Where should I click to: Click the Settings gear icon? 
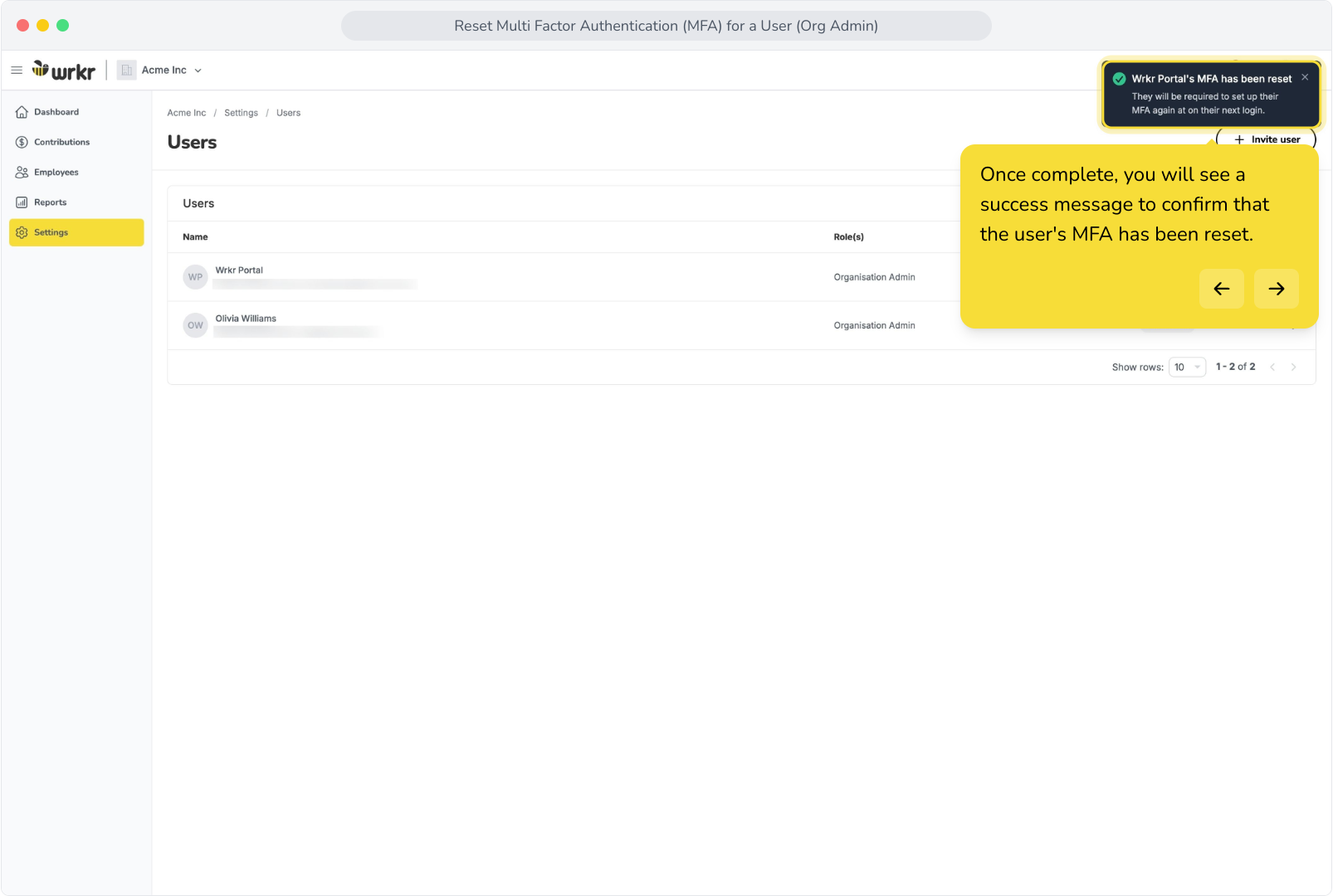point(22,232)
